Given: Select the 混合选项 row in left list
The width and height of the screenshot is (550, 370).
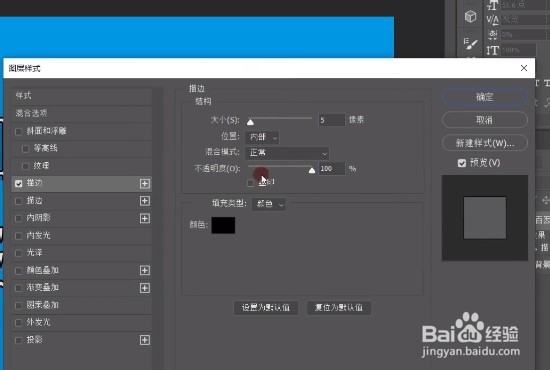Looking at the screenshot, I should click(x=81, y=113).
